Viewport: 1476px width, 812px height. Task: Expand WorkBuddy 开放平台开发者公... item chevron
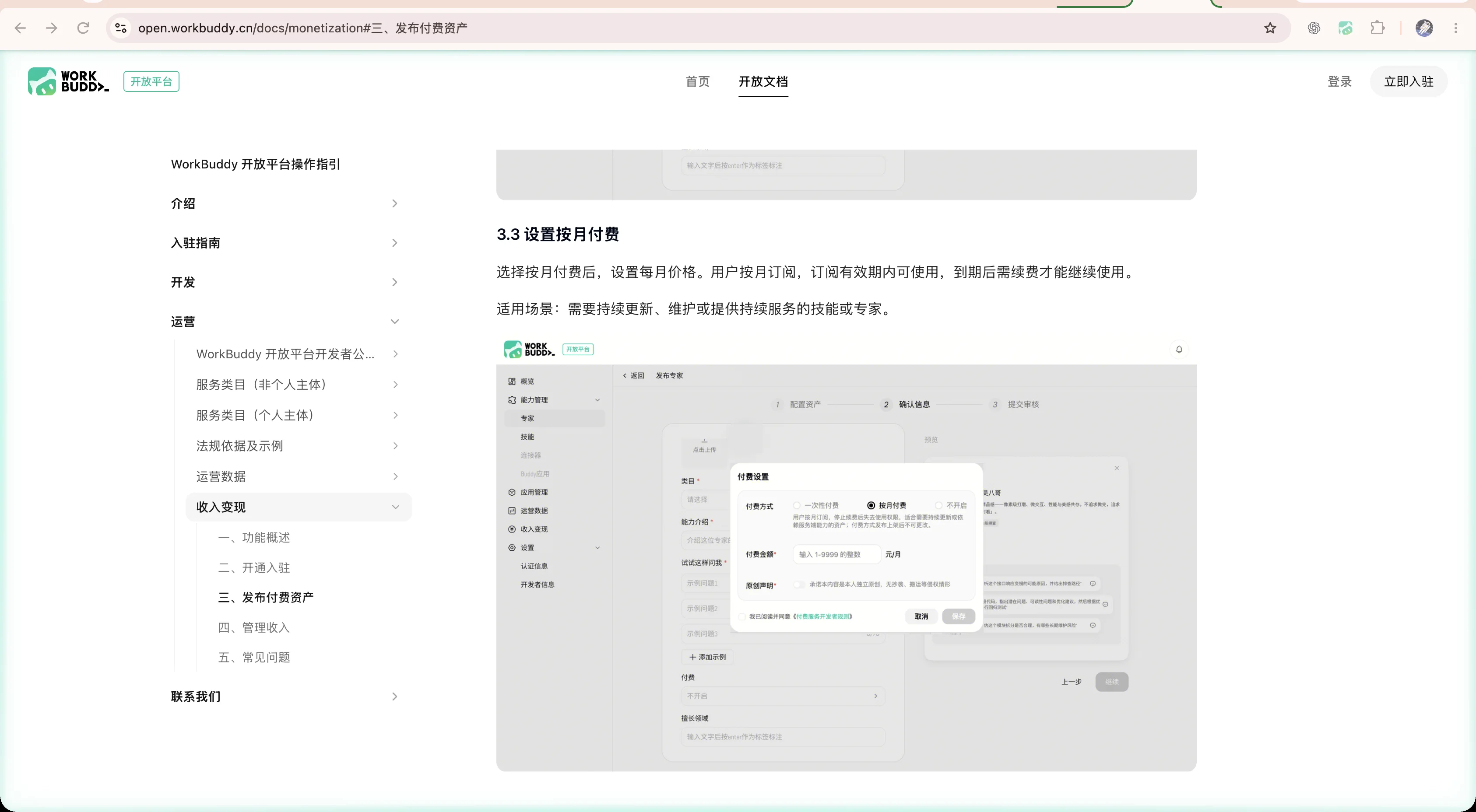pyautogui.click(x=395, y=354)
